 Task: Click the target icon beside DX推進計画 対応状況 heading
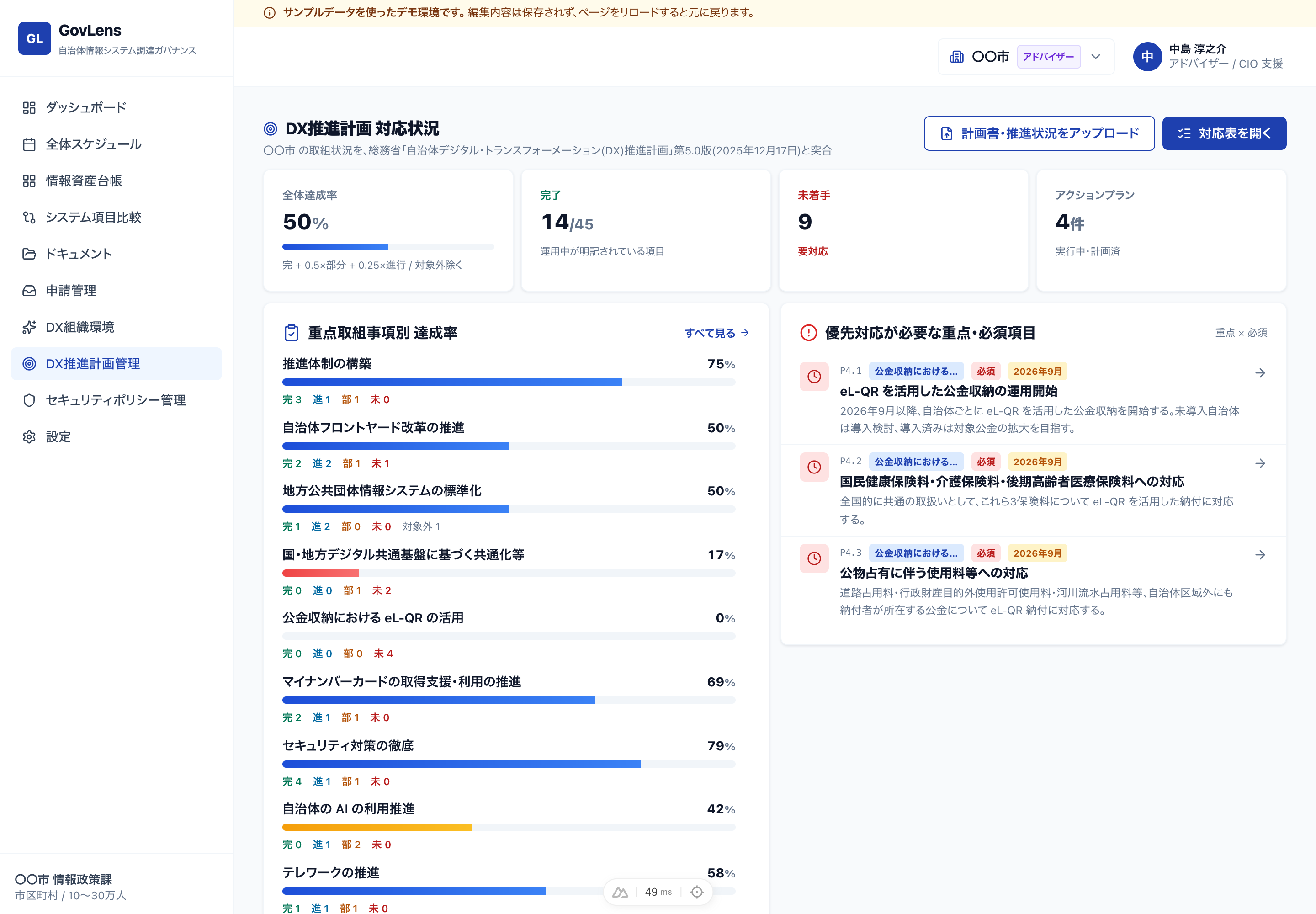pyautogui.click(x=271, y=129)
